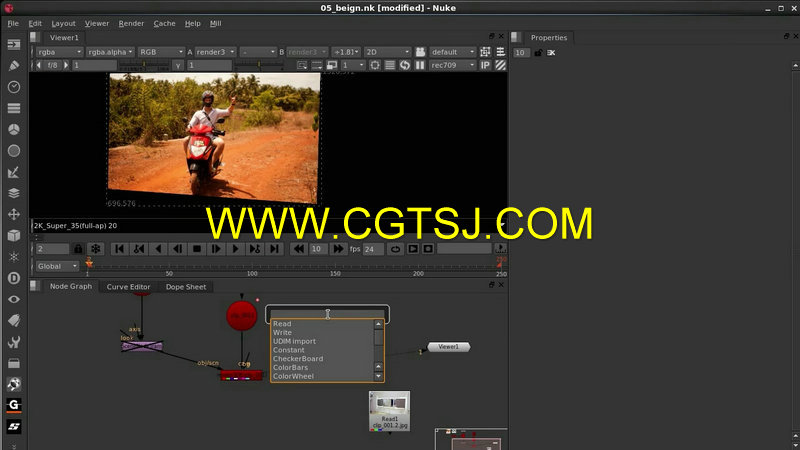800x450 pixels.
Task: Switch to the Curve Editor tab
Action: click(x=129, y=287)
